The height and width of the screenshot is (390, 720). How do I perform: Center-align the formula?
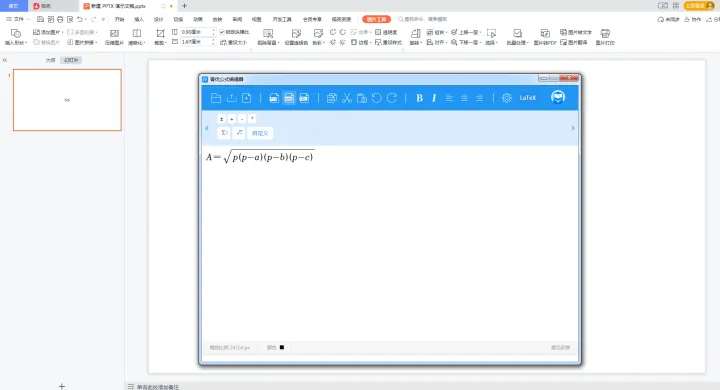click(x=464, y=98)
